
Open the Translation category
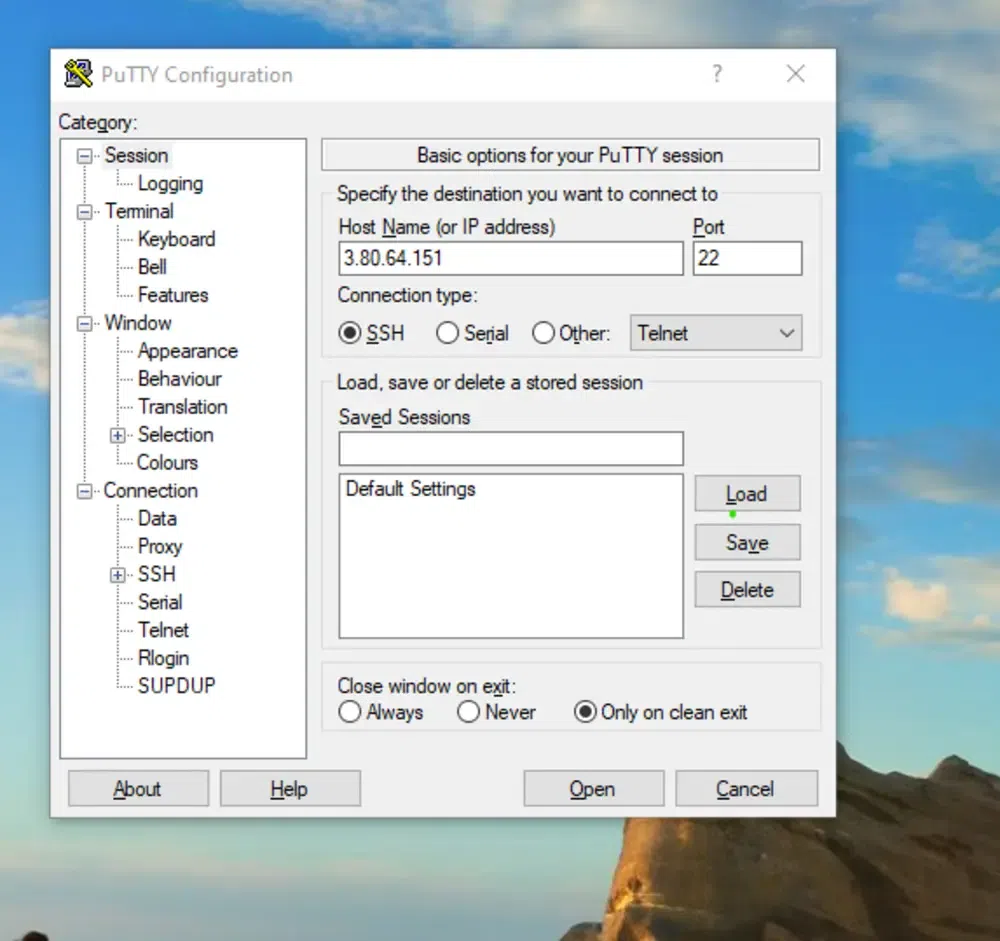(x=182, y=407)
